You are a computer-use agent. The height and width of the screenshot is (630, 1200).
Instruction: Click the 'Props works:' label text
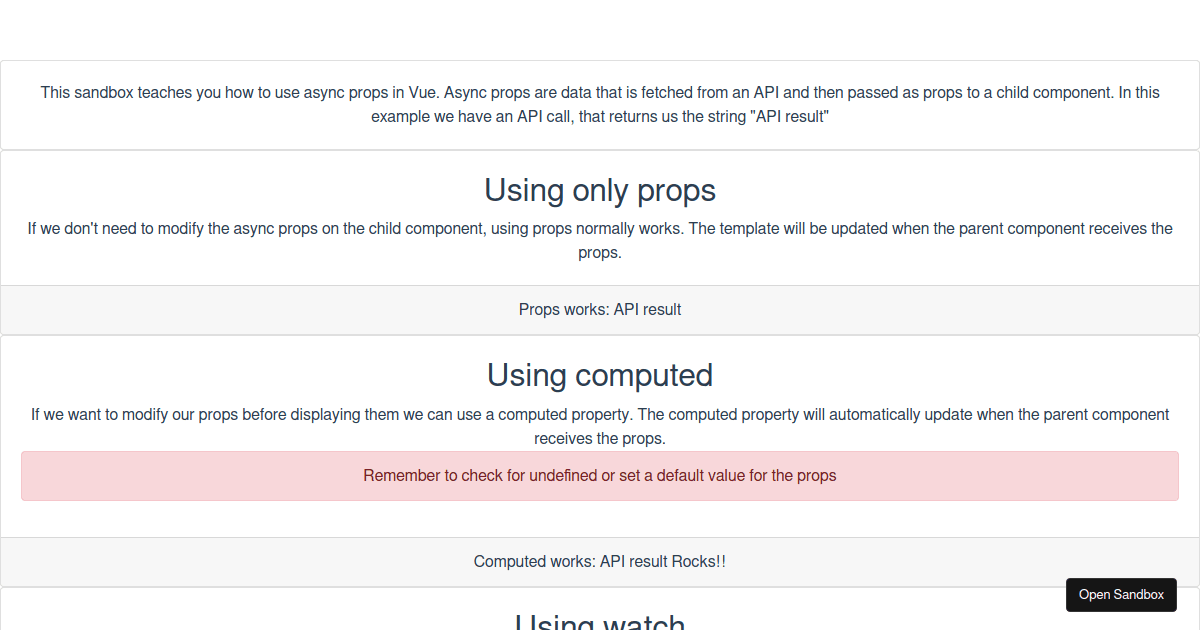coord(564,310)
